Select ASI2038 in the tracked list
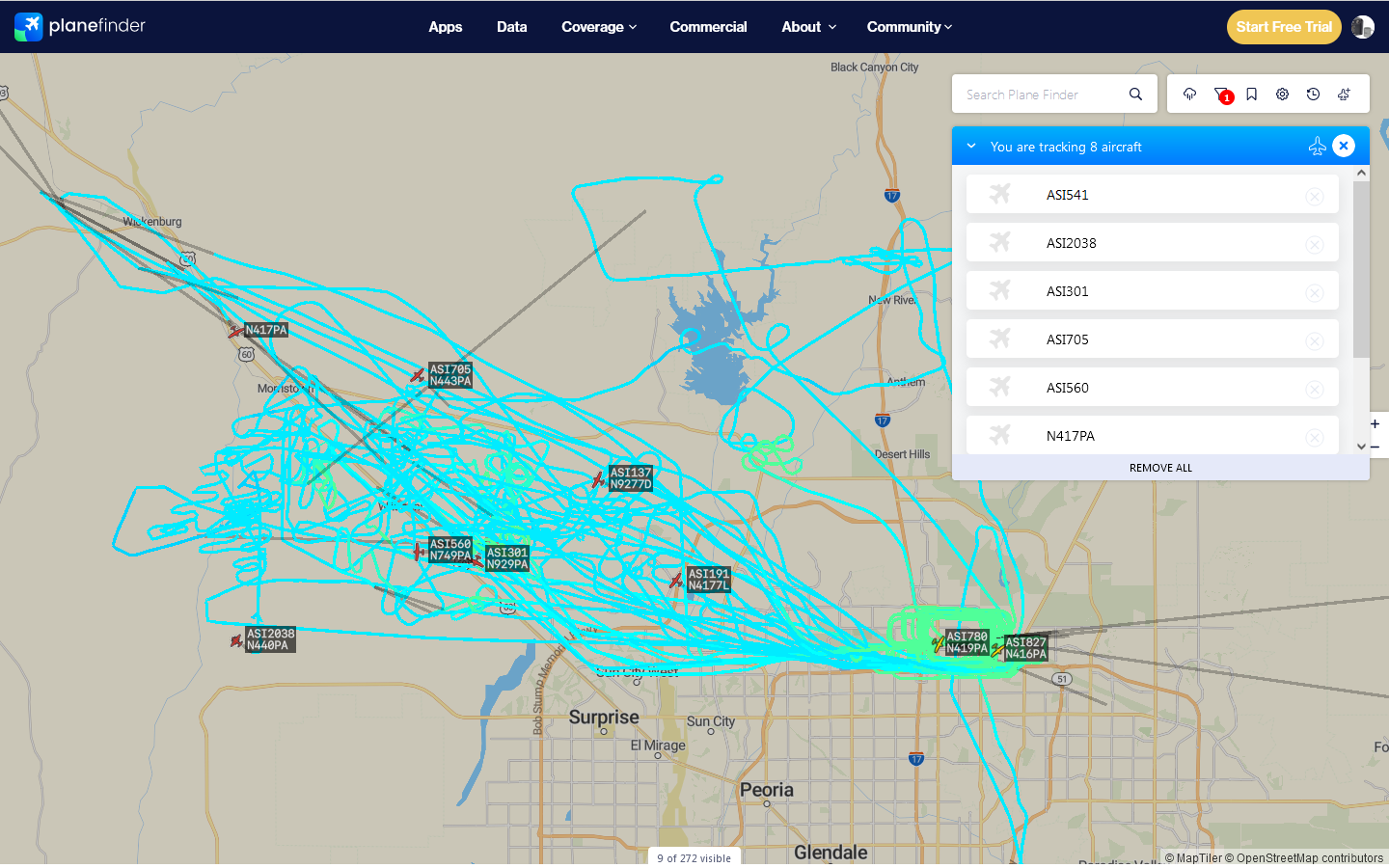 pos(1153,242)
